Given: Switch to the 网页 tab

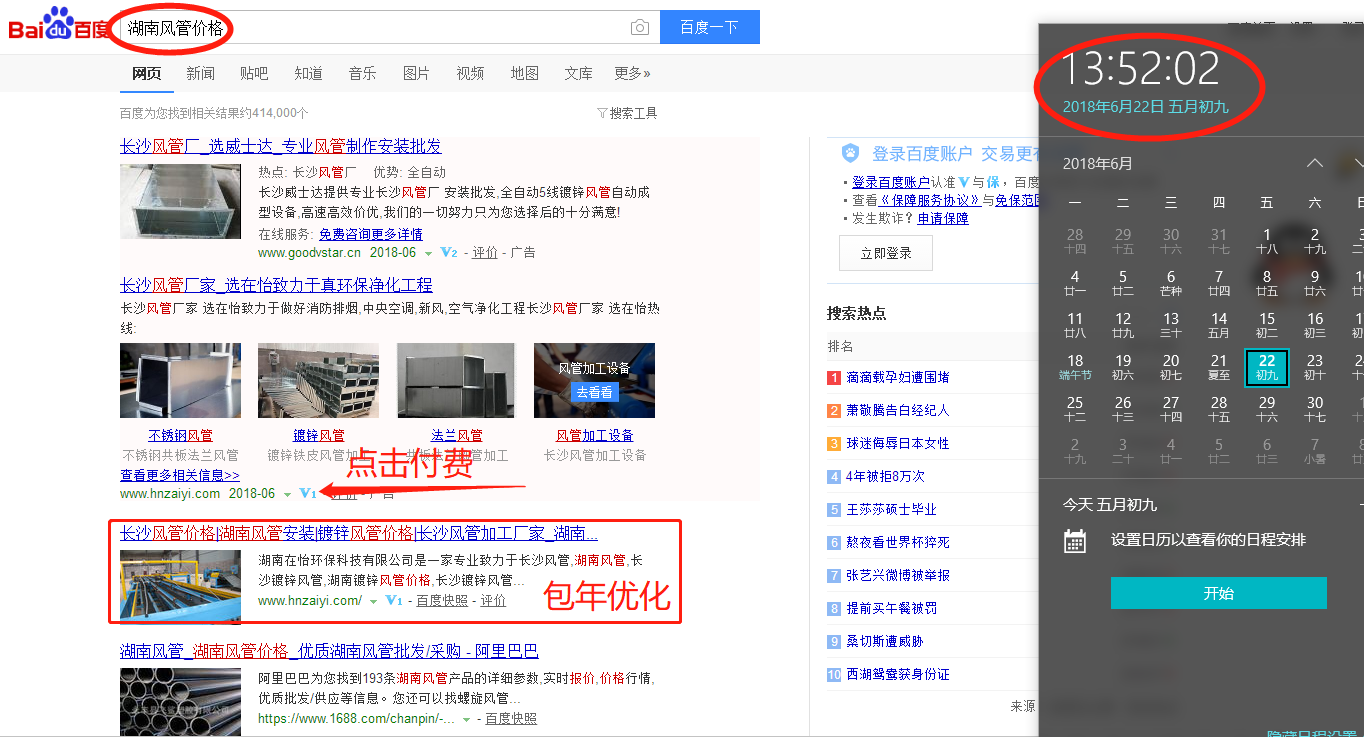Looking at the screenshot, I should [x=146, y=73].
